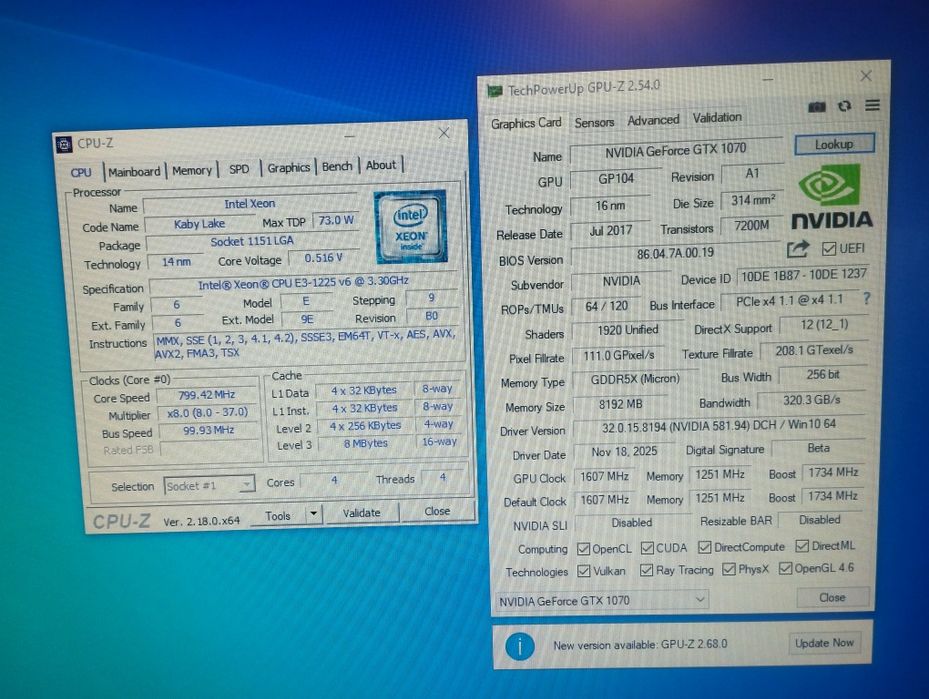The height and width of the screenshot is (699, 929).
Task: Click the Validate button in CPU-Z
Action: click(361, 512)
